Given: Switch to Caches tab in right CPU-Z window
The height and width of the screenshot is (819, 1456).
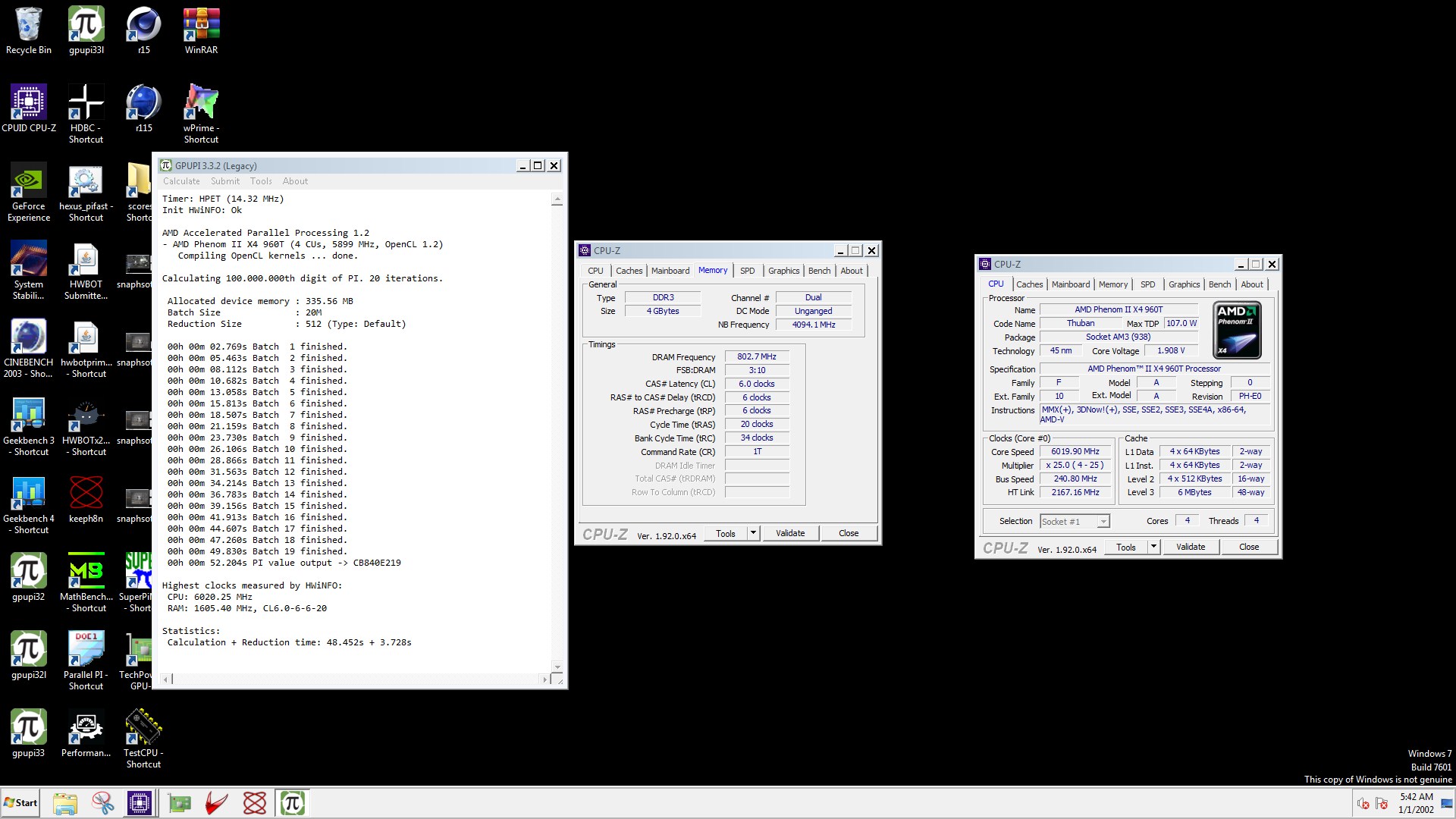Looking at the screenshot, I should 1029,284.
